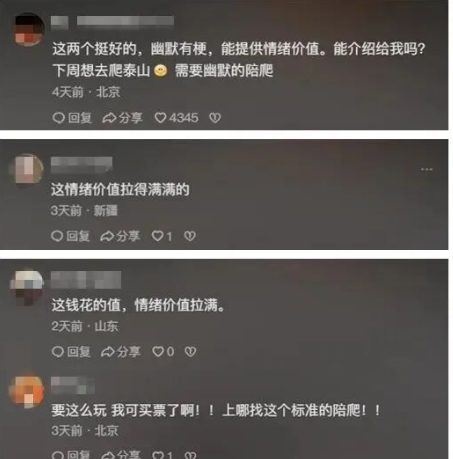This screenshot has height=459, width=453.
Task: Open blurred username above 这钱花的值 comment
Action: click(86, 279)
